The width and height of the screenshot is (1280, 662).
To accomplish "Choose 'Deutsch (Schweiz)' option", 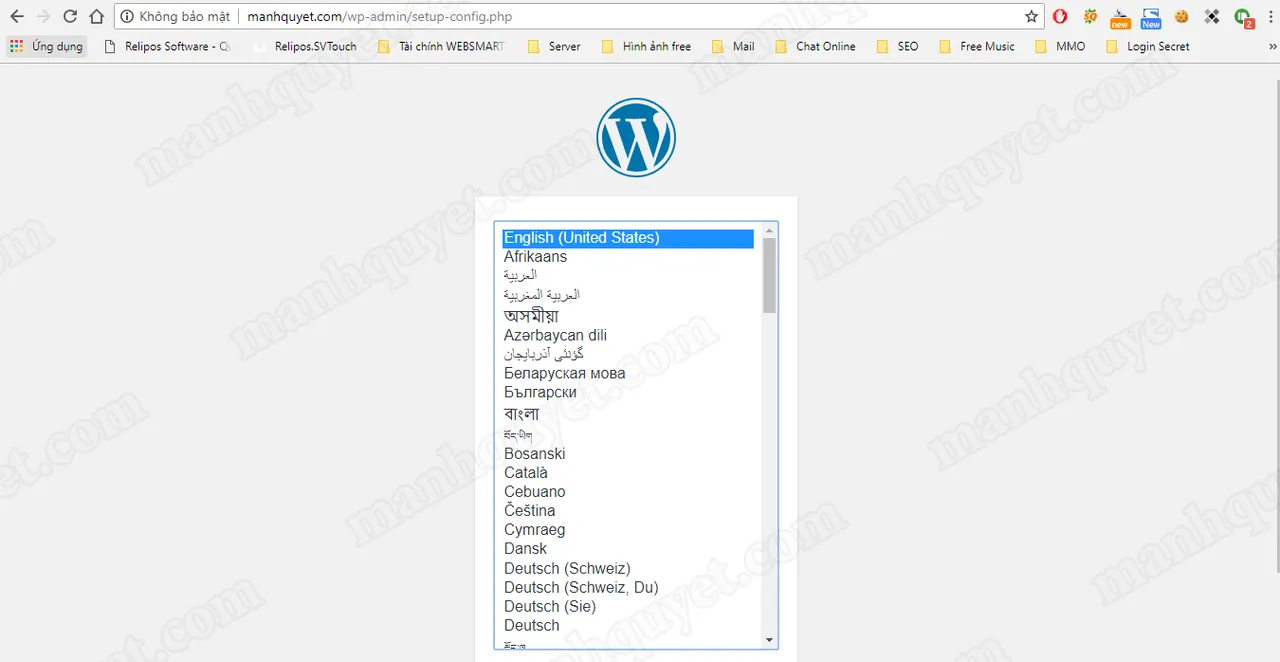I will [x=628, y=569].
